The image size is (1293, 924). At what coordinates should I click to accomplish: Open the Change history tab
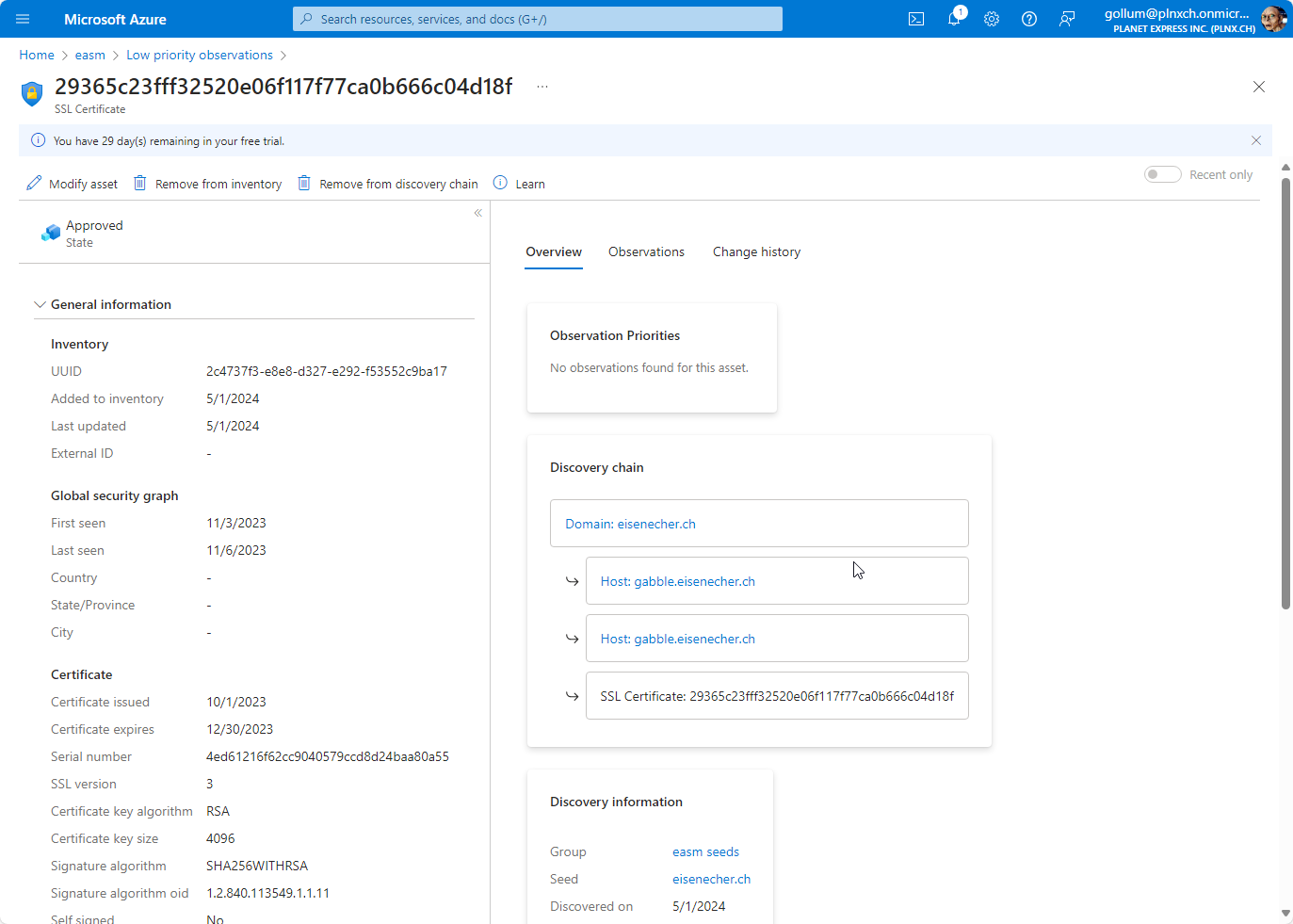click(756, 251)
